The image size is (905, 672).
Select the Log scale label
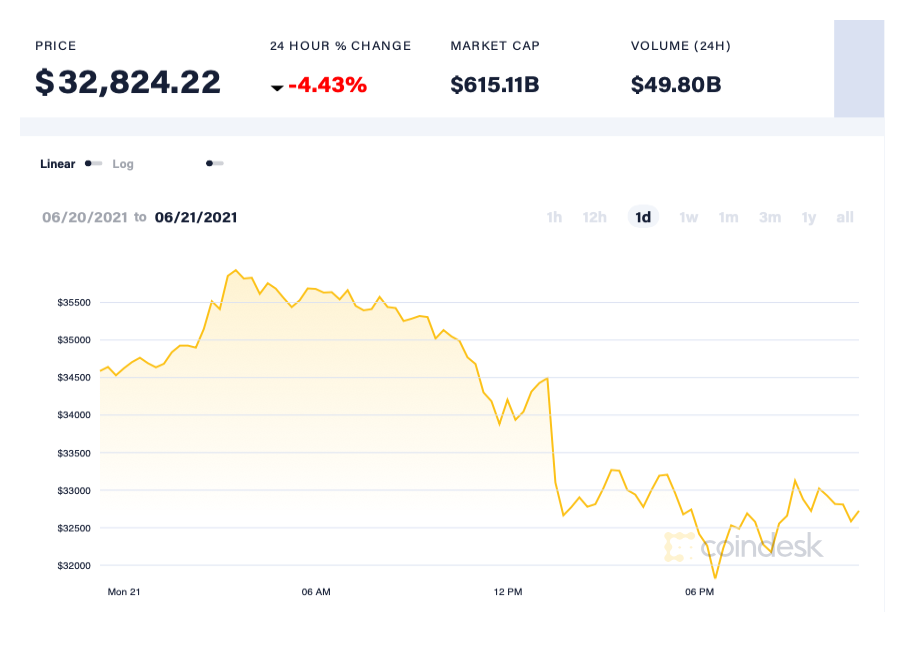(123, 164)
